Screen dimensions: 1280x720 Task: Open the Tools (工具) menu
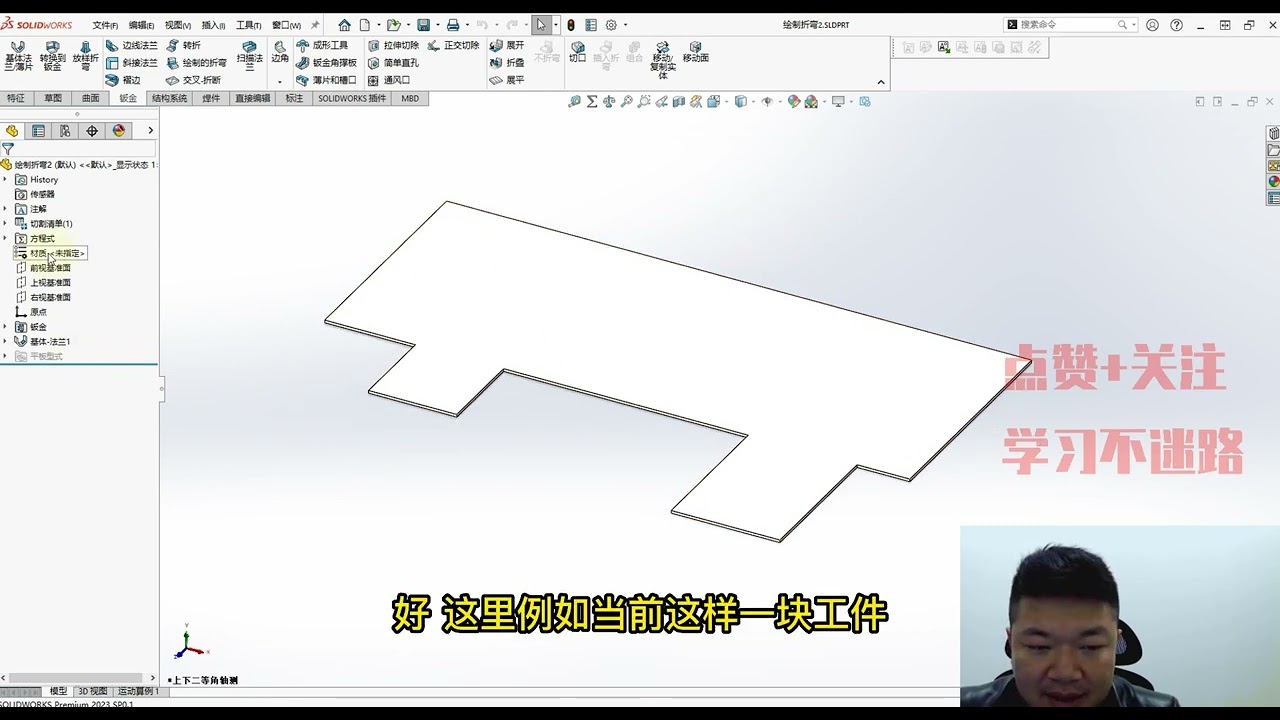[x=248, y=25]
